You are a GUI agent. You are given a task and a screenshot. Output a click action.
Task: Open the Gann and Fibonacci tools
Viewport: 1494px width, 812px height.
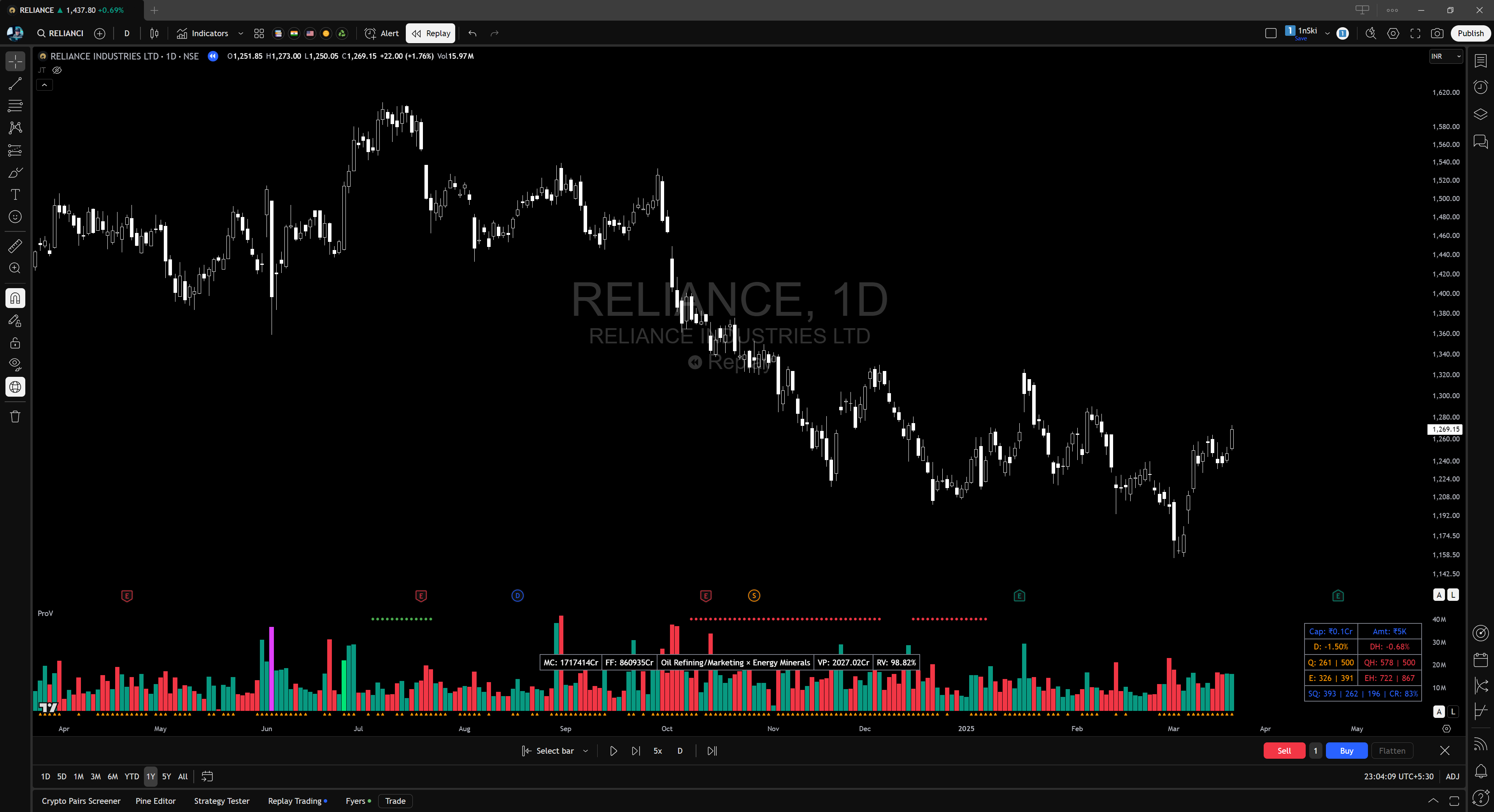pyautogui.click(x=15, y=105)
